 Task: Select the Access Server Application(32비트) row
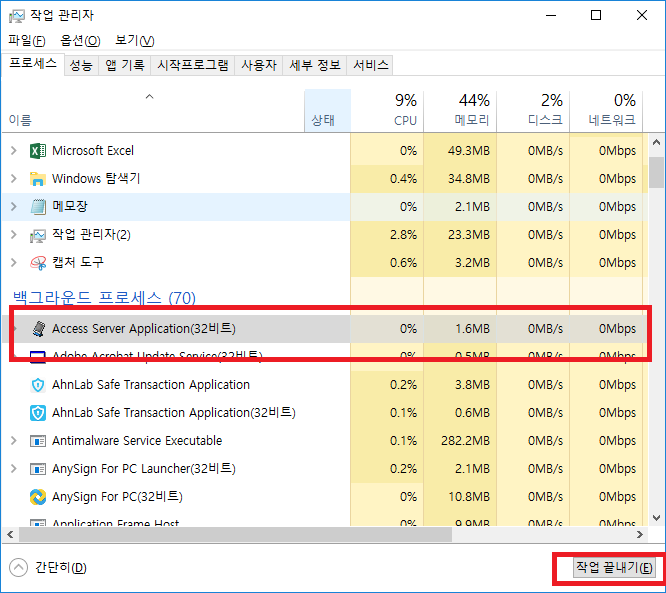pos(325,329)
